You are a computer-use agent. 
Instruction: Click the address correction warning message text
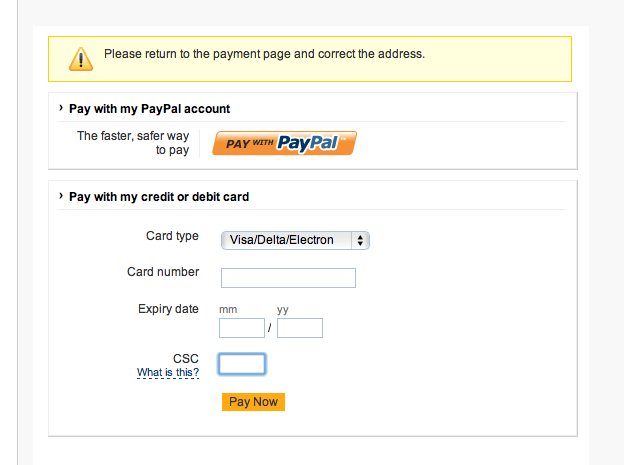264,54
